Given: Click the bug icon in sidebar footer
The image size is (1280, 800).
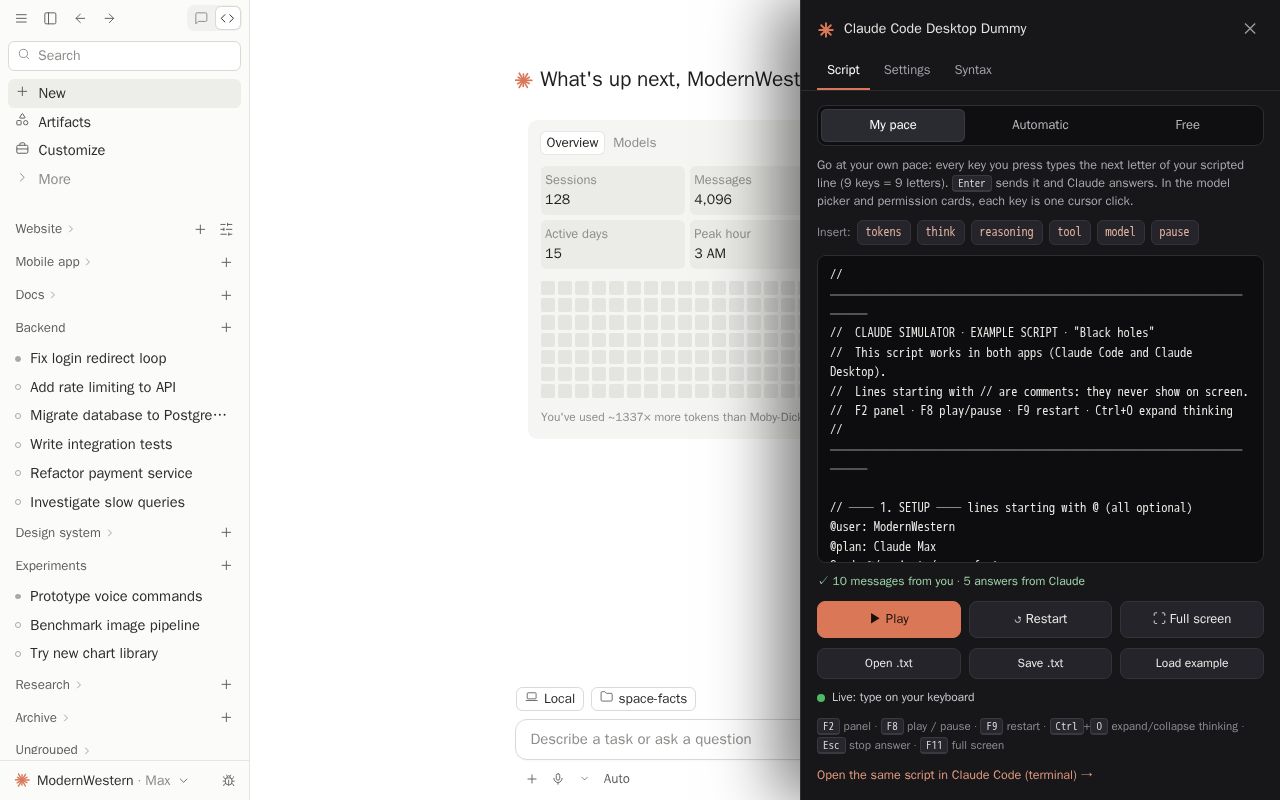Looking at the screenshot, I should [228, 780].
